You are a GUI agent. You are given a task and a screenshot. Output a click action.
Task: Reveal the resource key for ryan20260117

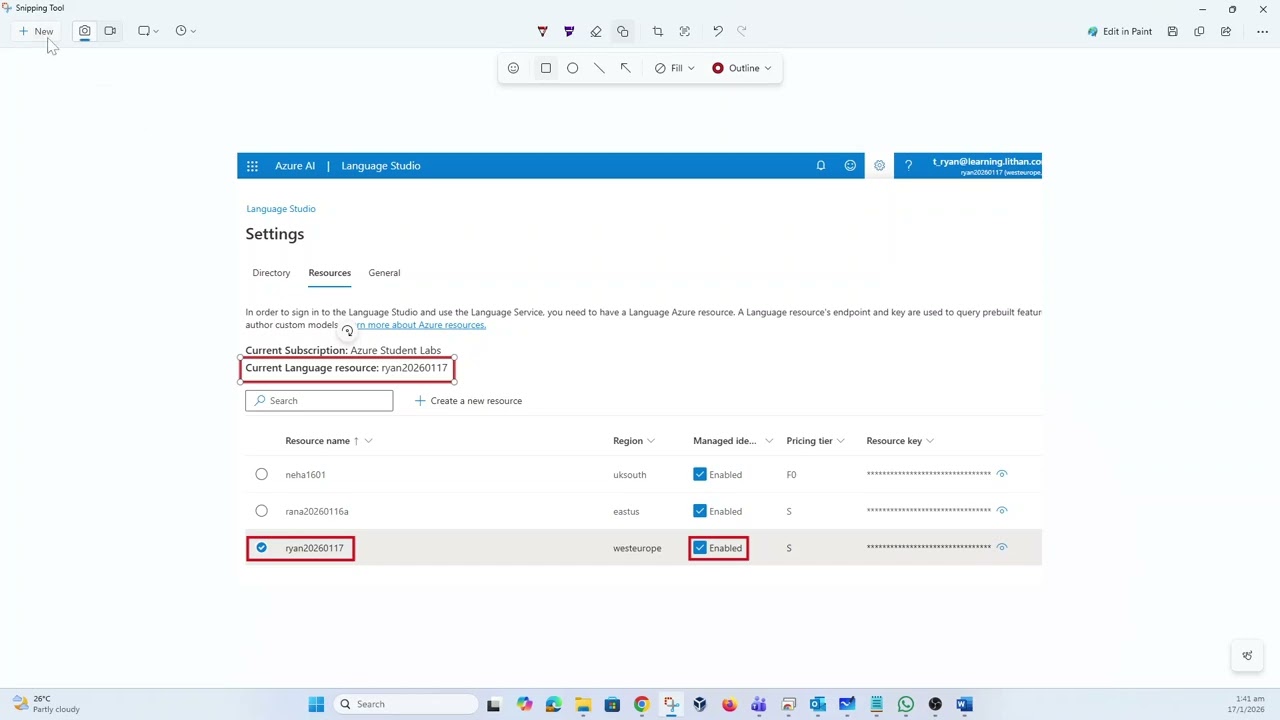point(1002,547)
